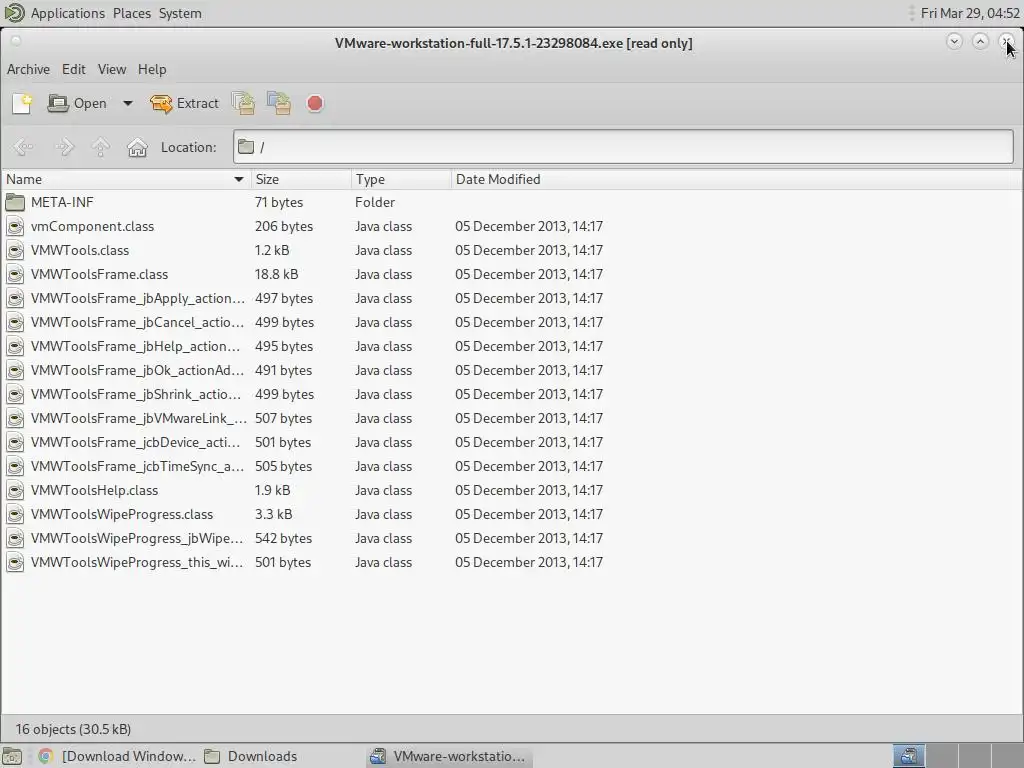Image resolution: width=1024 pixels, height=768 pixels.
Task: Click the show desktop icon in bottom panel
Action: pyautogui.click(x=12, y=756)
